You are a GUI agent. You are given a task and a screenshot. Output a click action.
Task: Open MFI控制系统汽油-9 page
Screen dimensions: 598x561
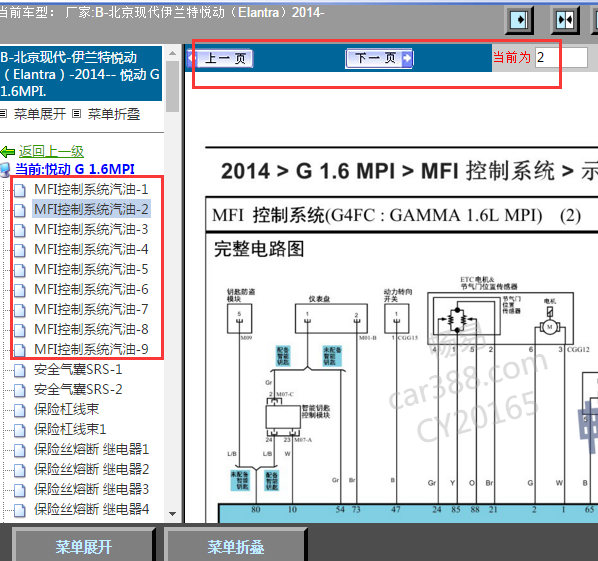[91, 349]
